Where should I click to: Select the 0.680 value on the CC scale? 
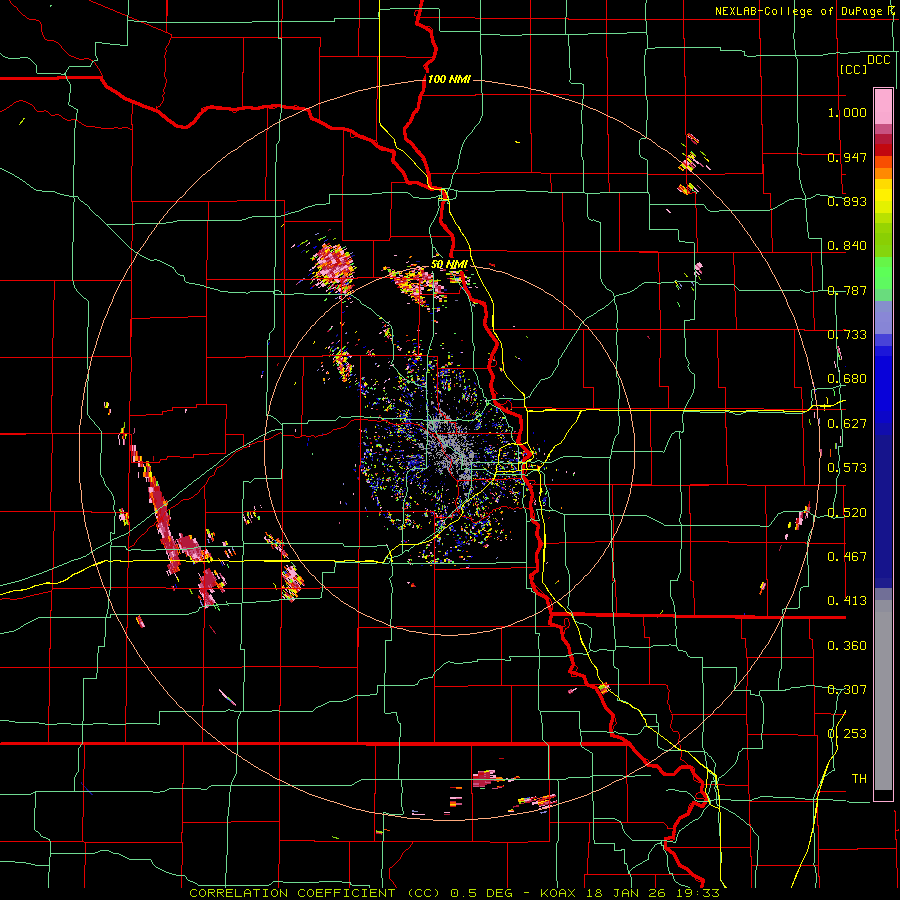847,379
